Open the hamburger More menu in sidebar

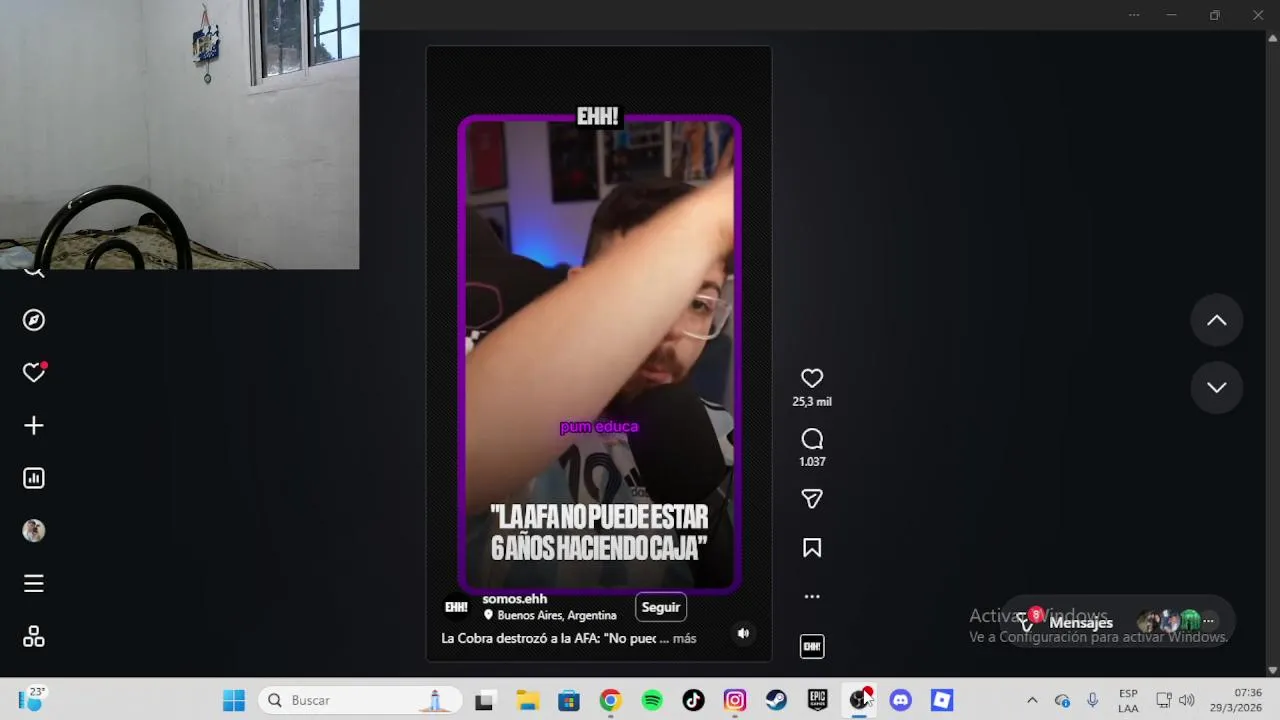pyautogui.click(x=34, y=583)
